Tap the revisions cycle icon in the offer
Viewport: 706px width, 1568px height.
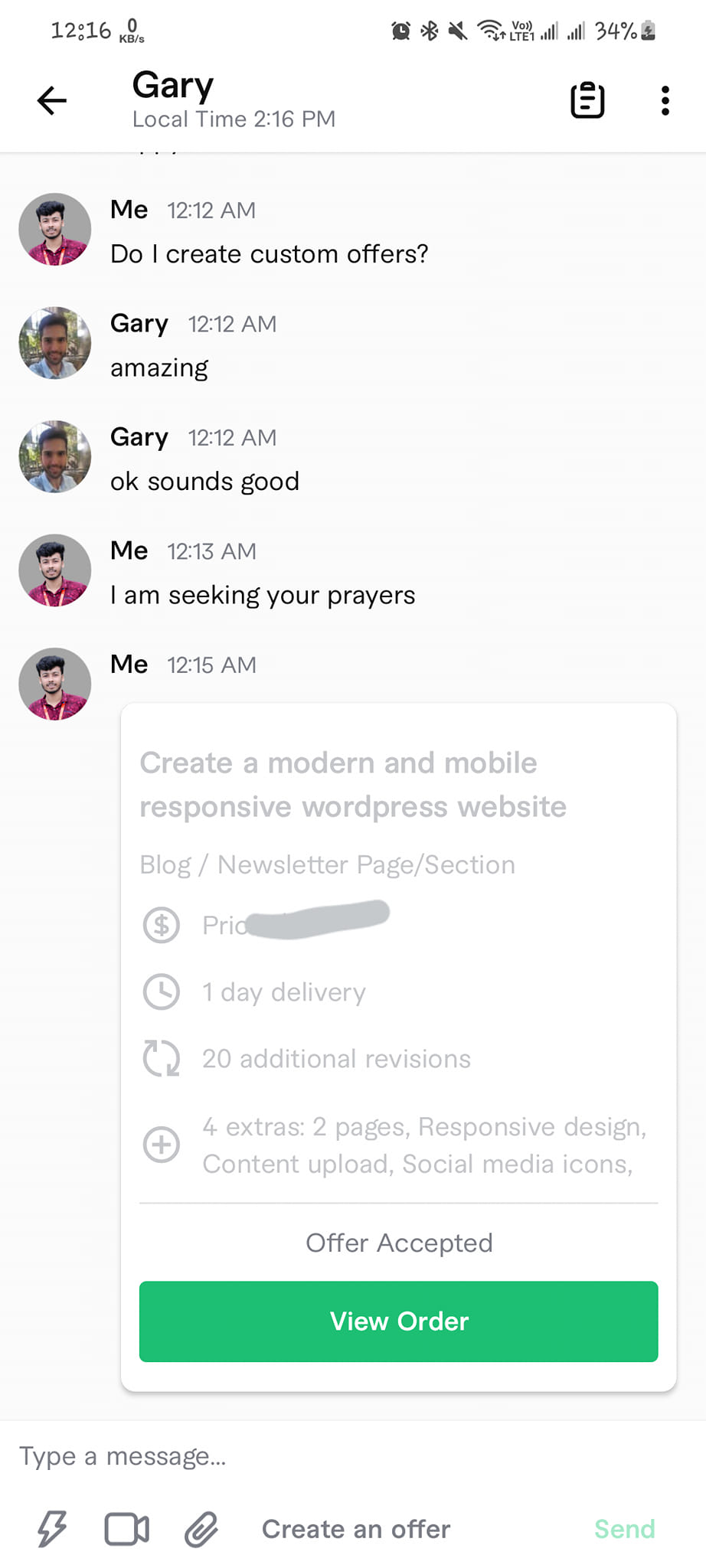(162, 1058)
